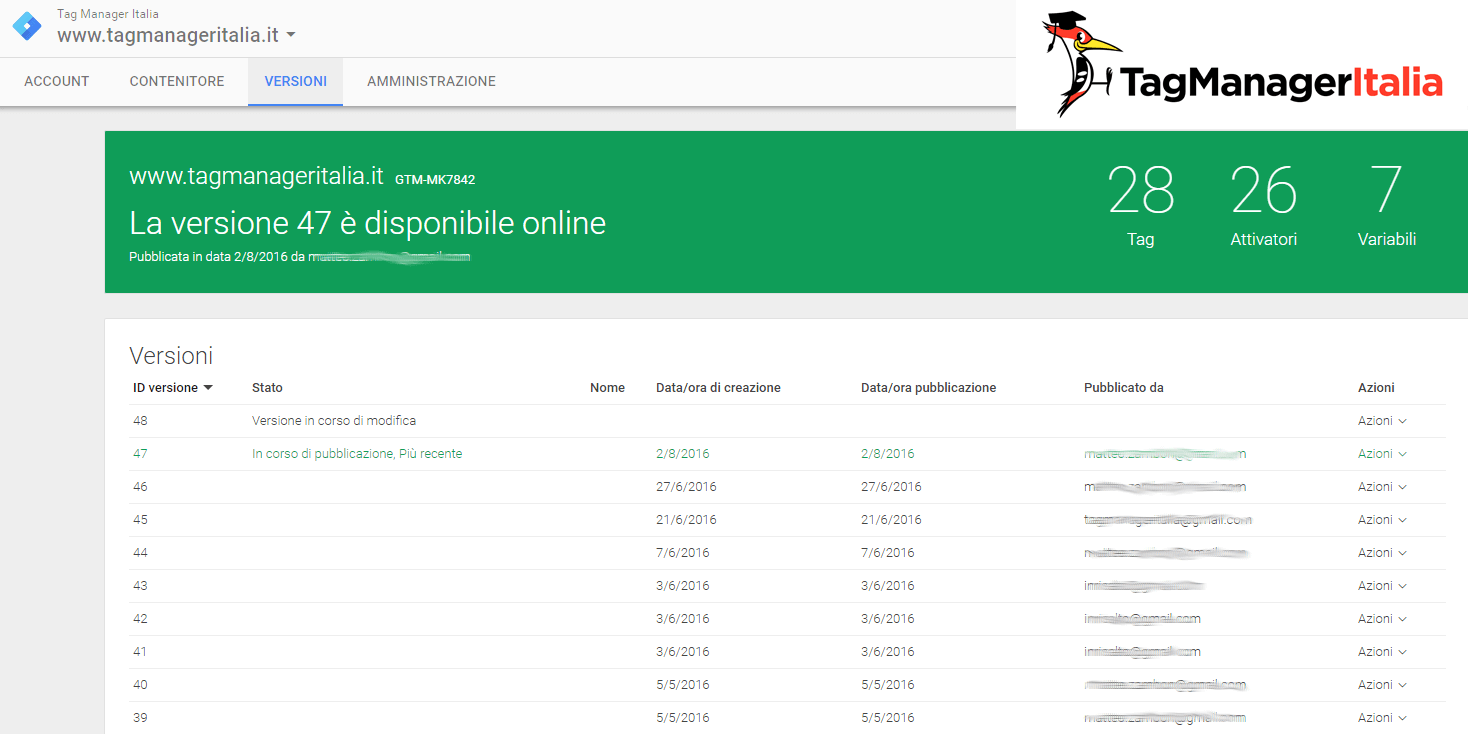Expand Azioni dropdown for version 46
This screenshot has height=734, width=1468.
1382,487
